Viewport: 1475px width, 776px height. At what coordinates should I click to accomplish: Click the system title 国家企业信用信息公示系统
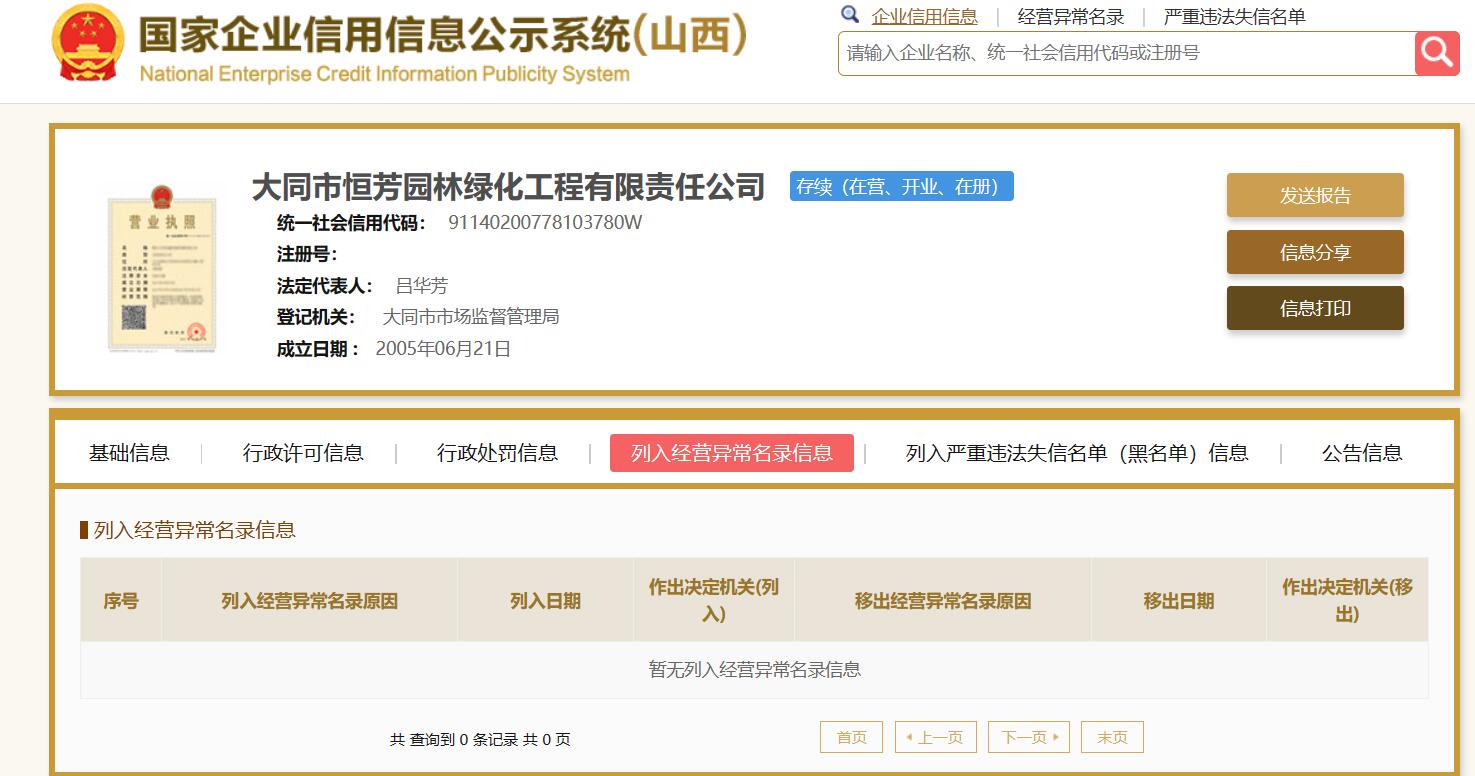click(444, 34)
